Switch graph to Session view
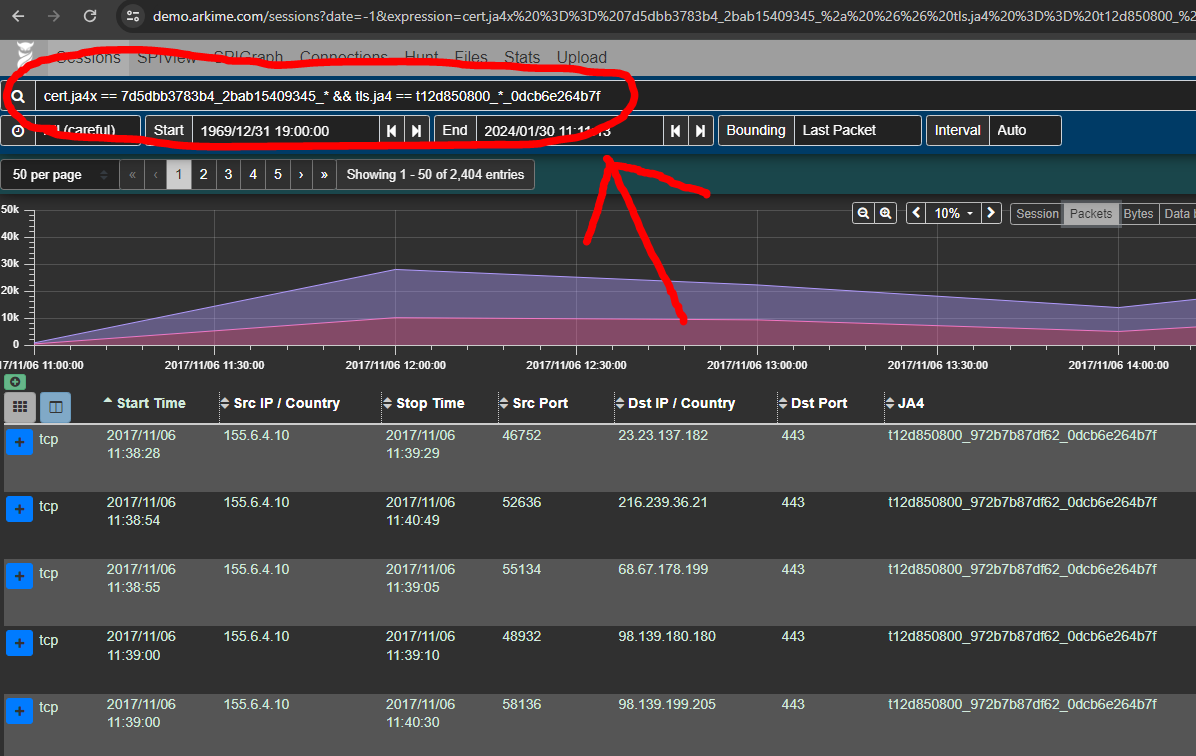 [x=1037, y=214]
